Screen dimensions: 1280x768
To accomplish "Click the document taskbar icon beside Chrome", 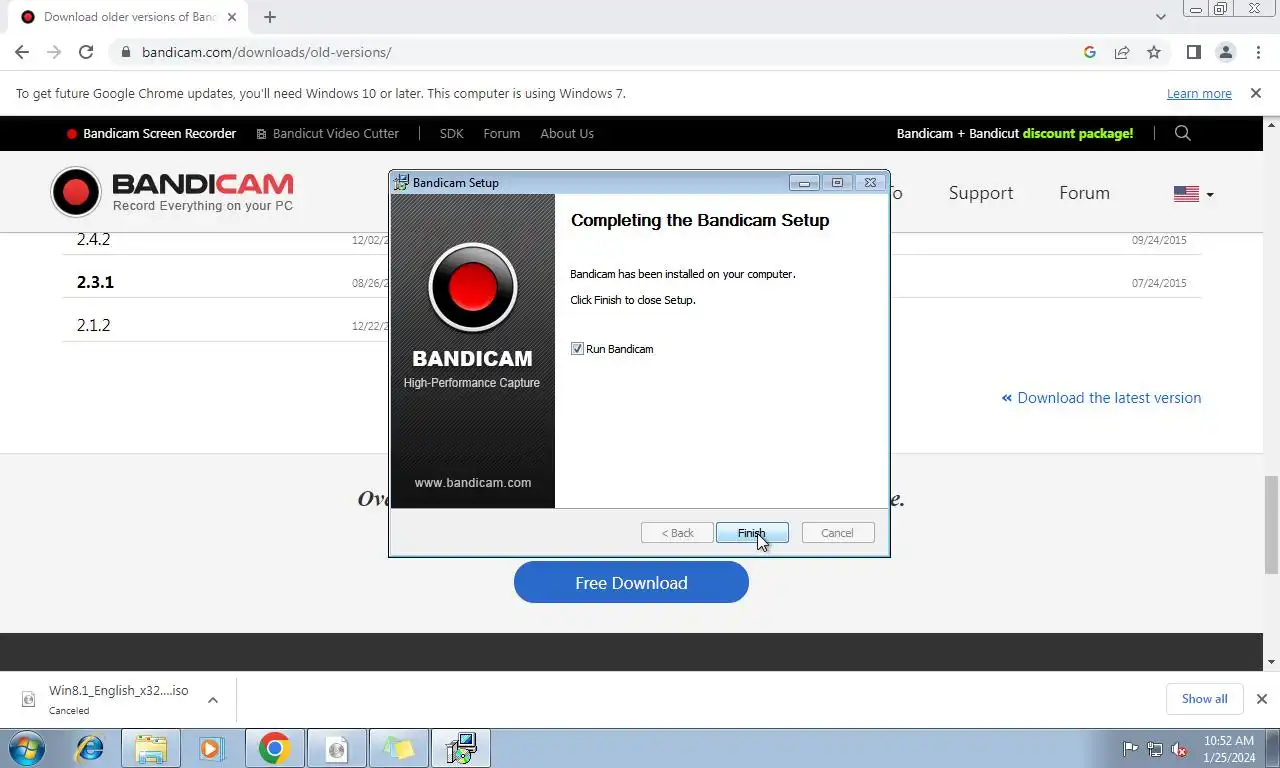I will pyautogui.click(x=337, y=748).
